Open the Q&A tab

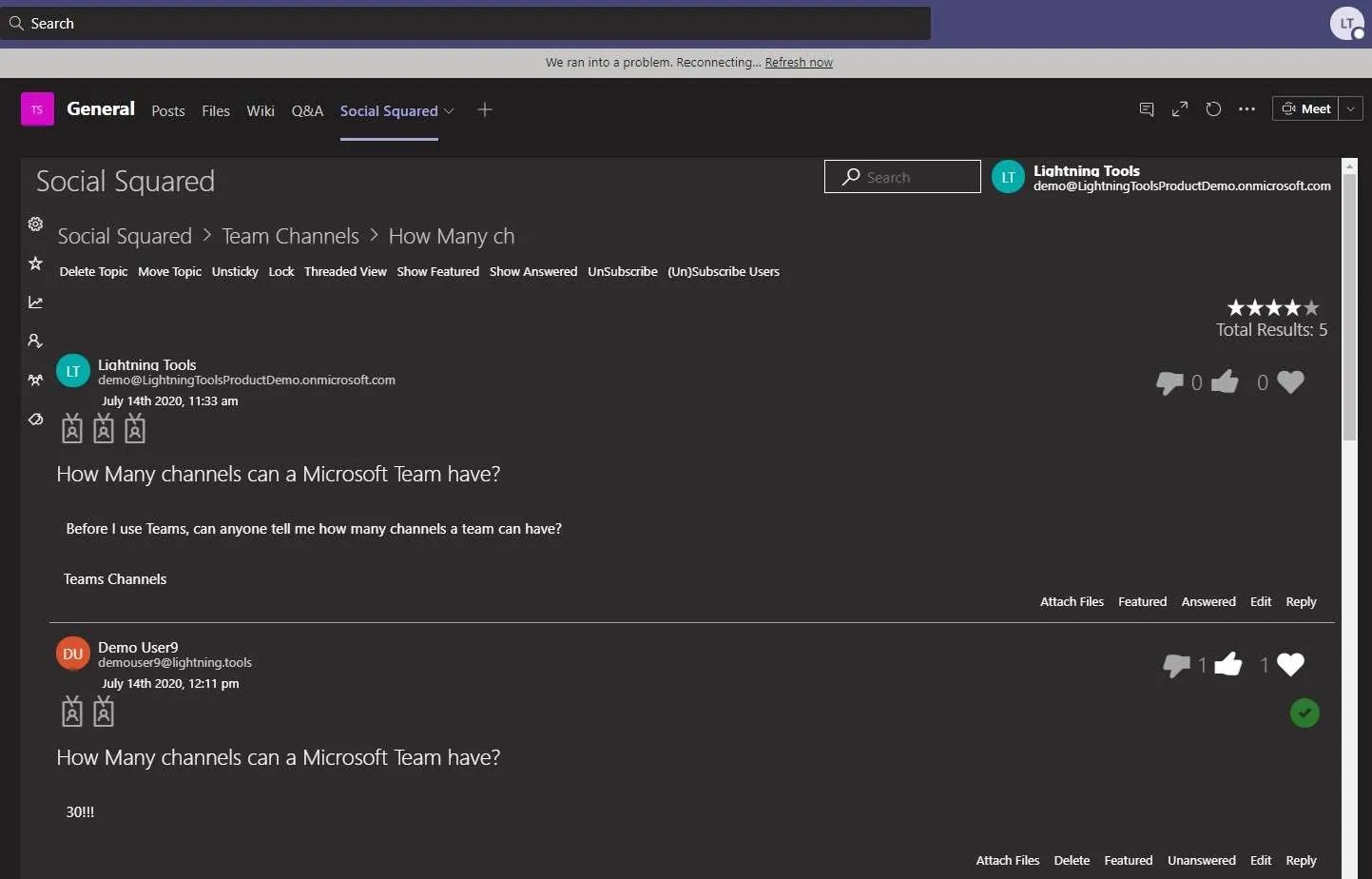pyautogui.click(x=307, y=110)
